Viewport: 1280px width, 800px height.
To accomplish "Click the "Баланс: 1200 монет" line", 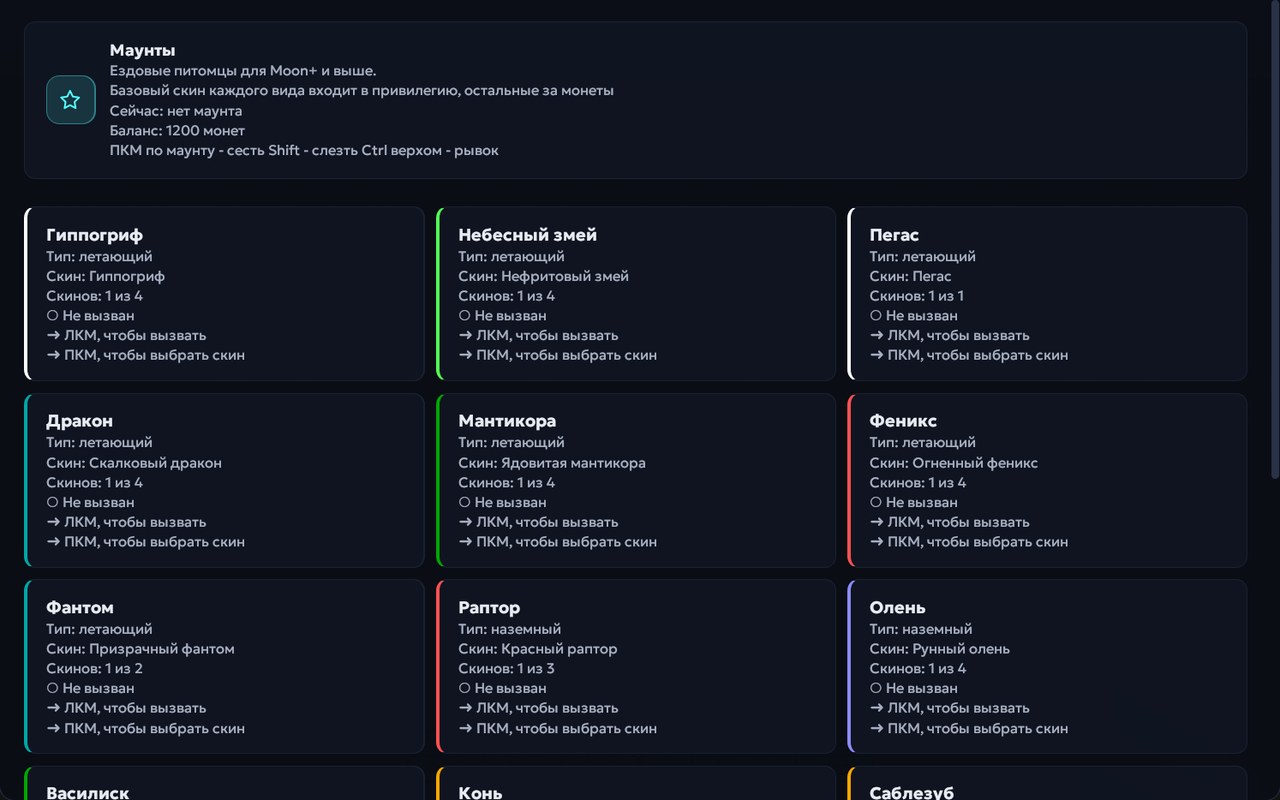I will click(x=177, y=131).
